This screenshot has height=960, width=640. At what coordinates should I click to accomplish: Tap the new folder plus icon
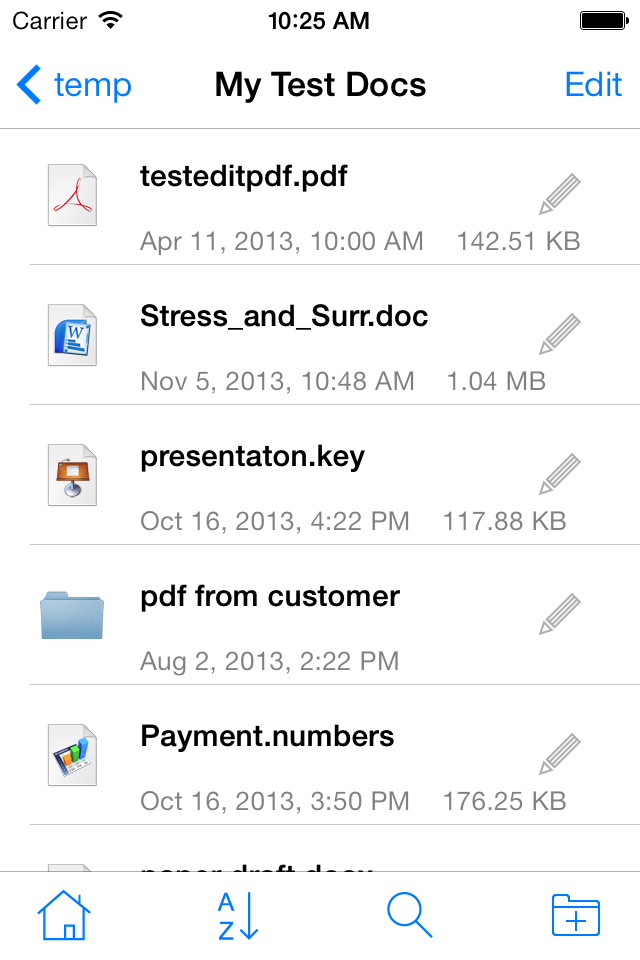[576, 915]
